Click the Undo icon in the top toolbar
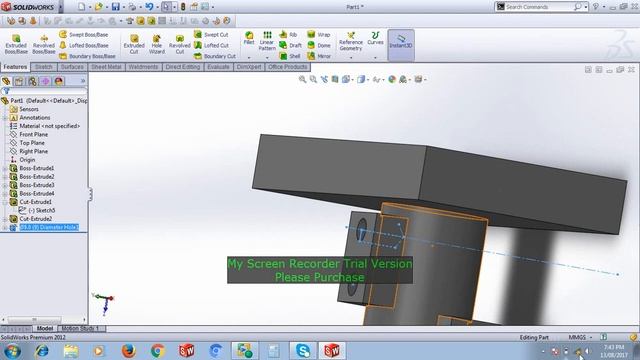The width and height of the screenshot is (640, 360). (149, 7)
